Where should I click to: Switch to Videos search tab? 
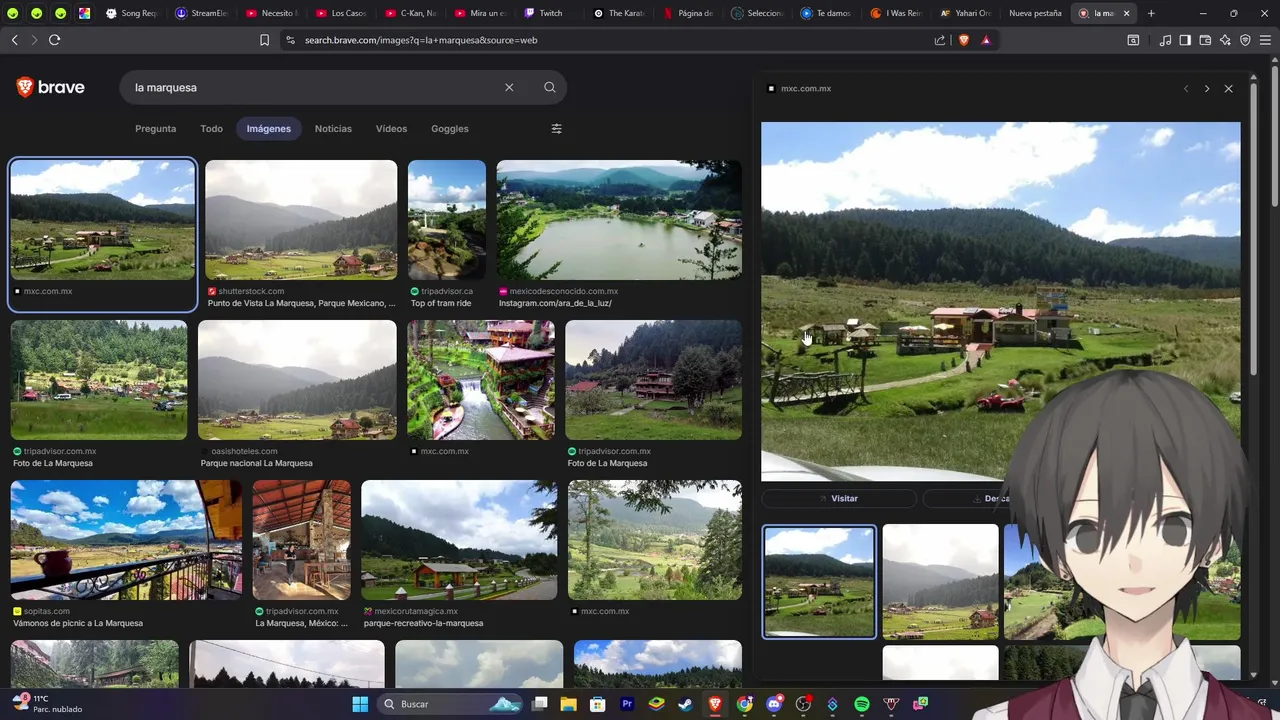[391, 128]
